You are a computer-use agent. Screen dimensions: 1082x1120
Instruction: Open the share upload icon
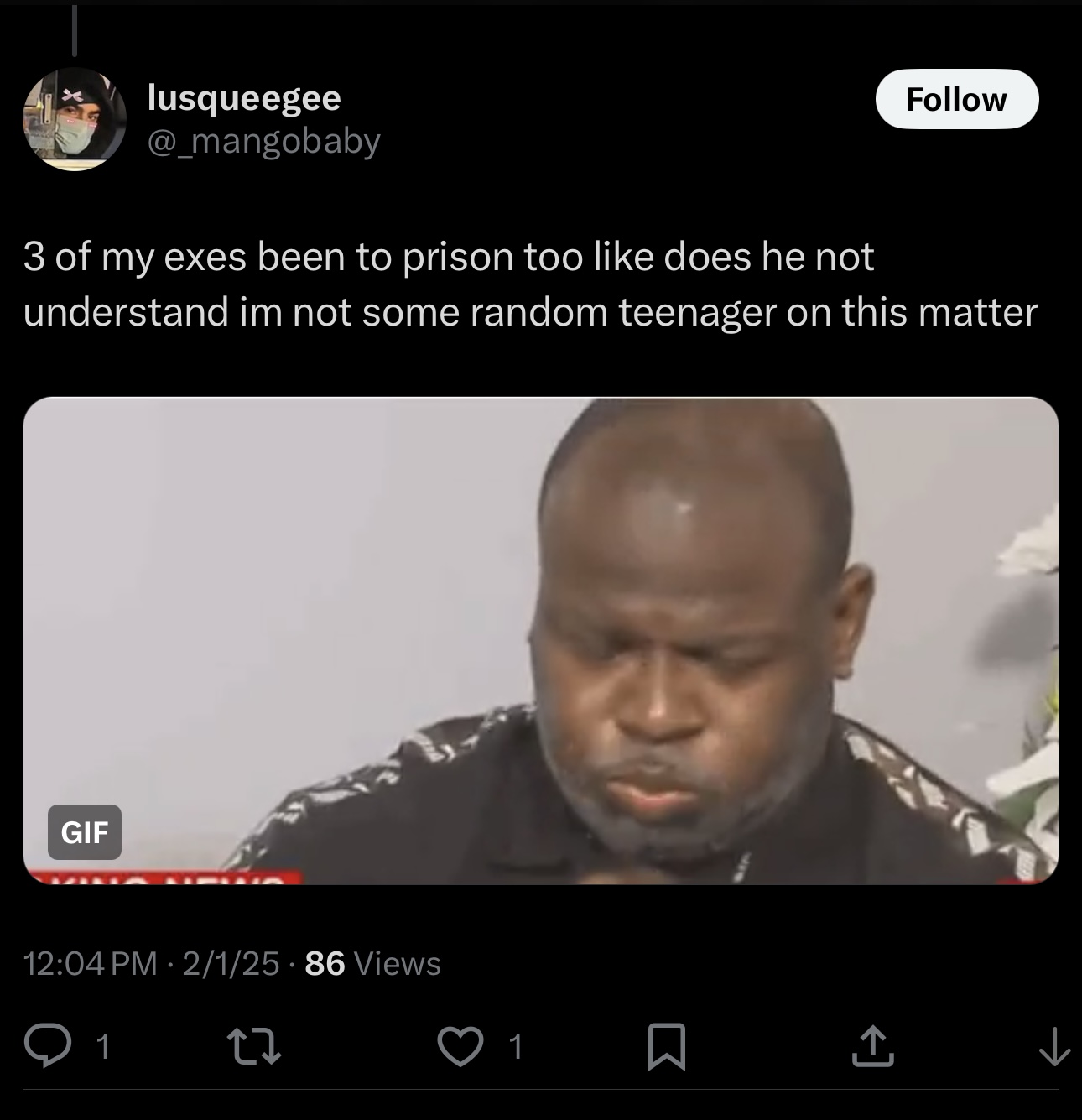click(872, 1046)
